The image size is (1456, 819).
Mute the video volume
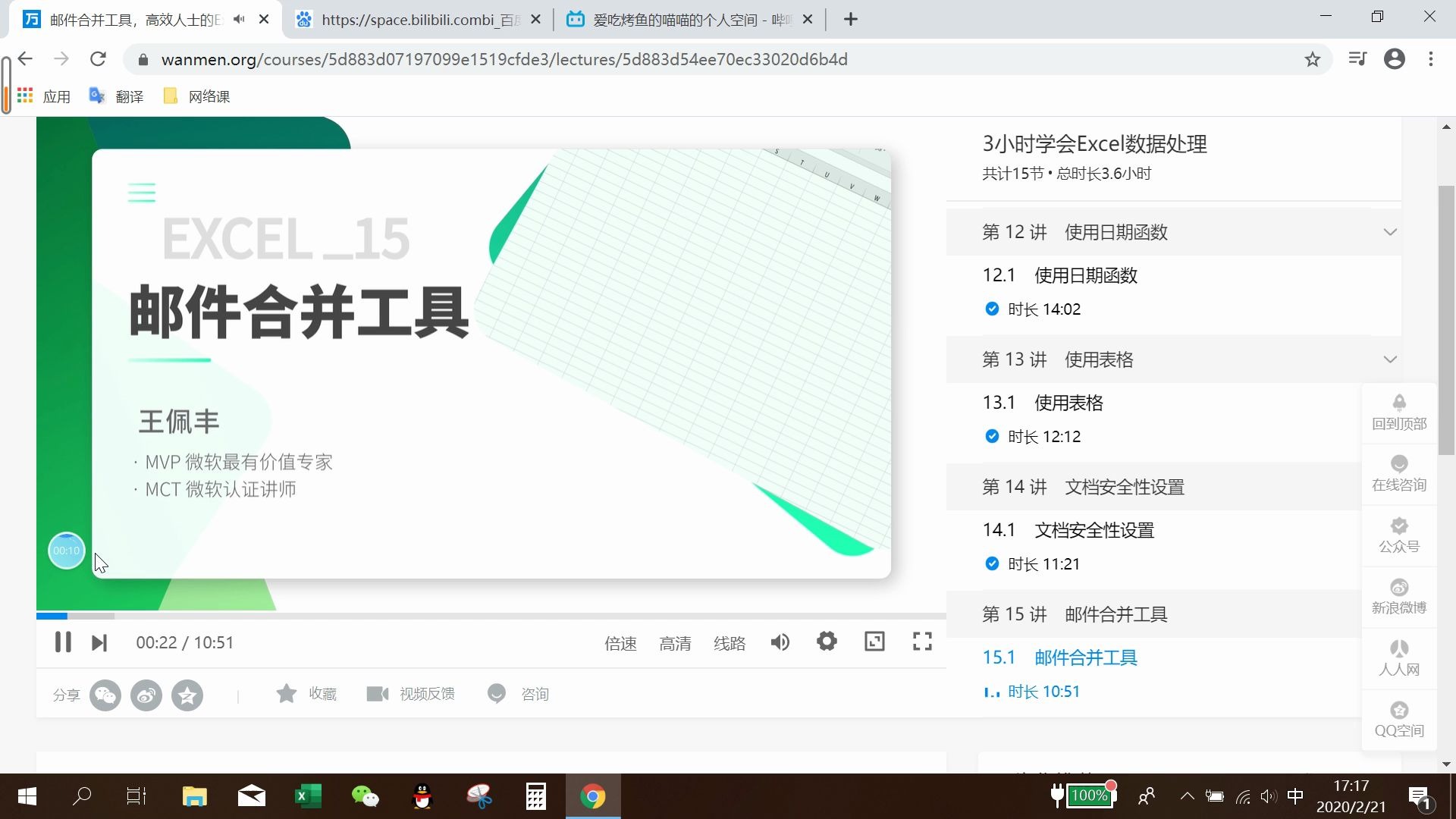click(x=780, y=642)
